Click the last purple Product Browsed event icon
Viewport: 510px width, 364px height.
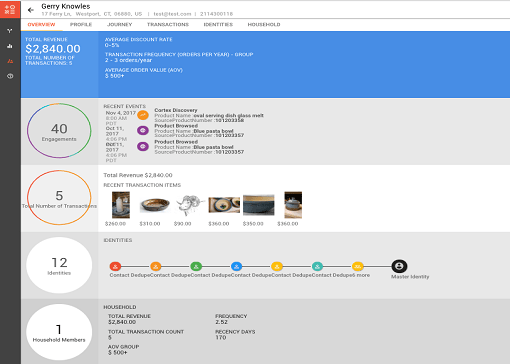click(x=143, y=146)
